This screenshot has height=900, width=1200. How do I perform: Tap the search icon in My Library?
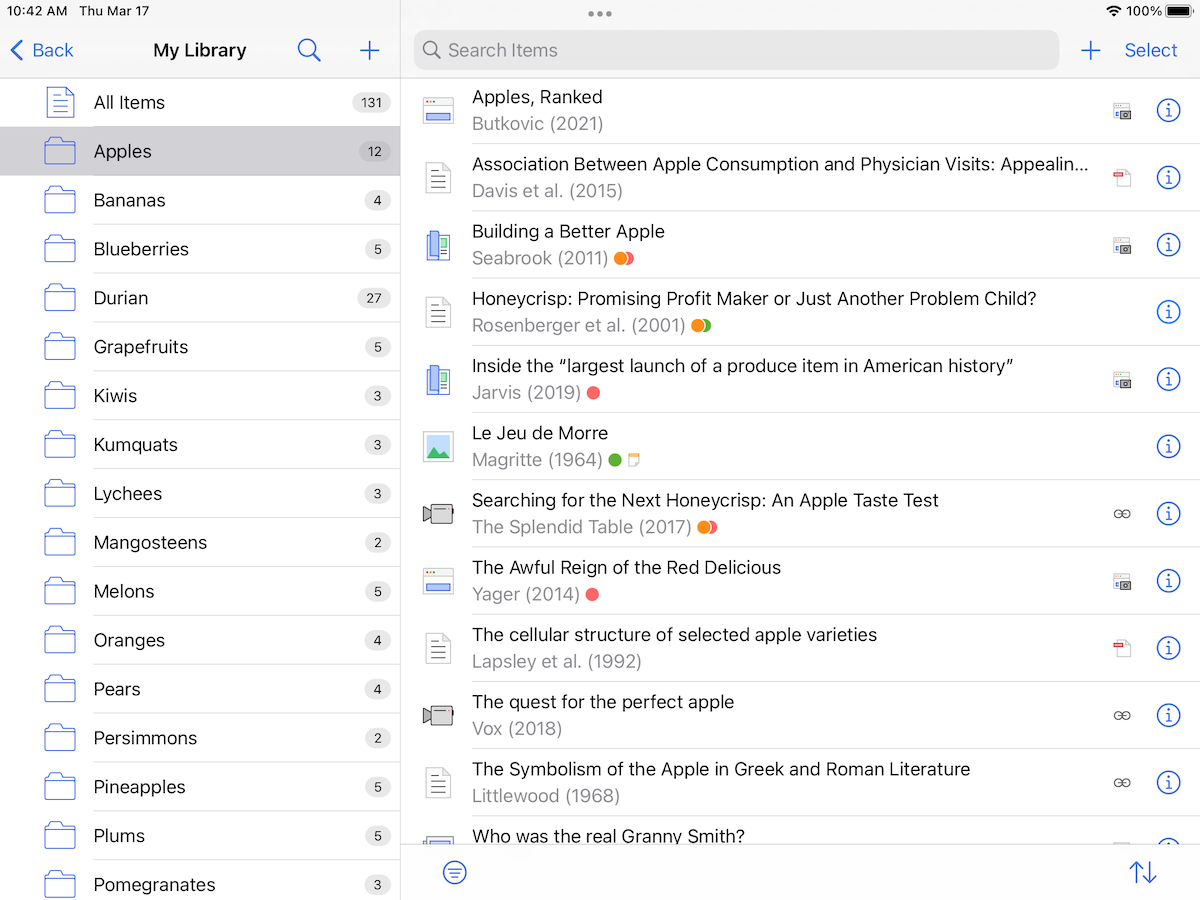point(309,50)
